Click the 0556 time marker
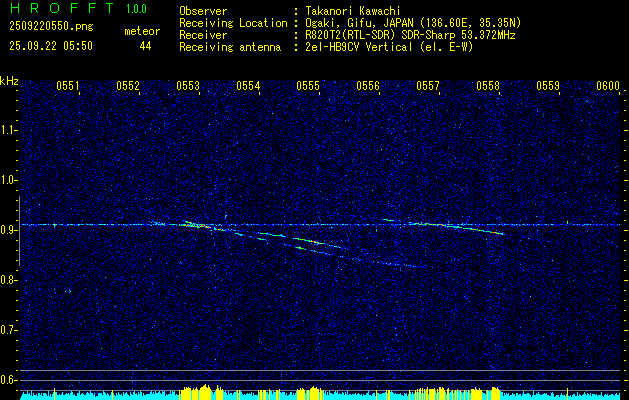This screenshot has height=400, width=629. (x=368, y=86)
